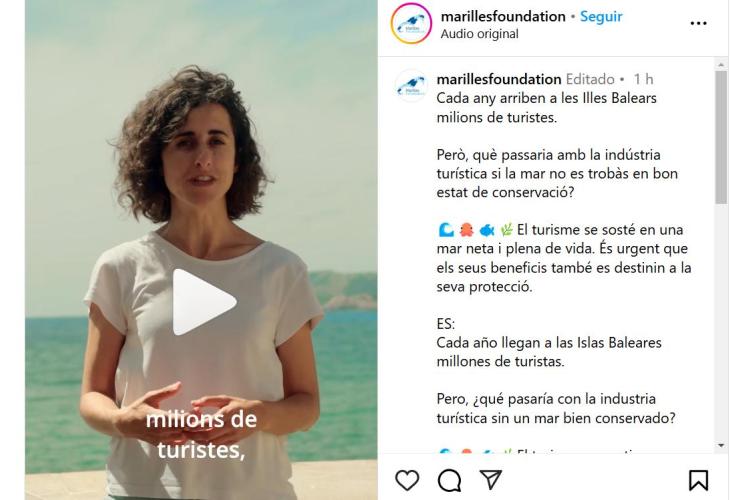Share post via paper plane icon

[x=491, y=479]
